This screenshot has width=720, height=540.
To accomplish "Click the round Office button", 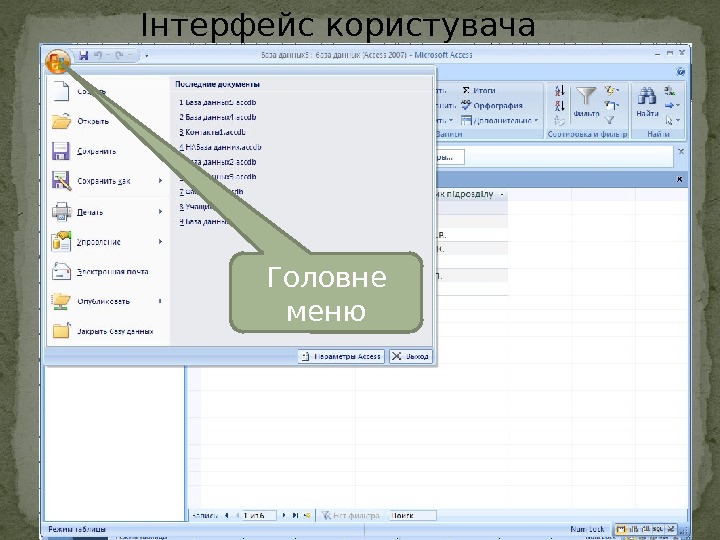I will [x=57, y=61].
